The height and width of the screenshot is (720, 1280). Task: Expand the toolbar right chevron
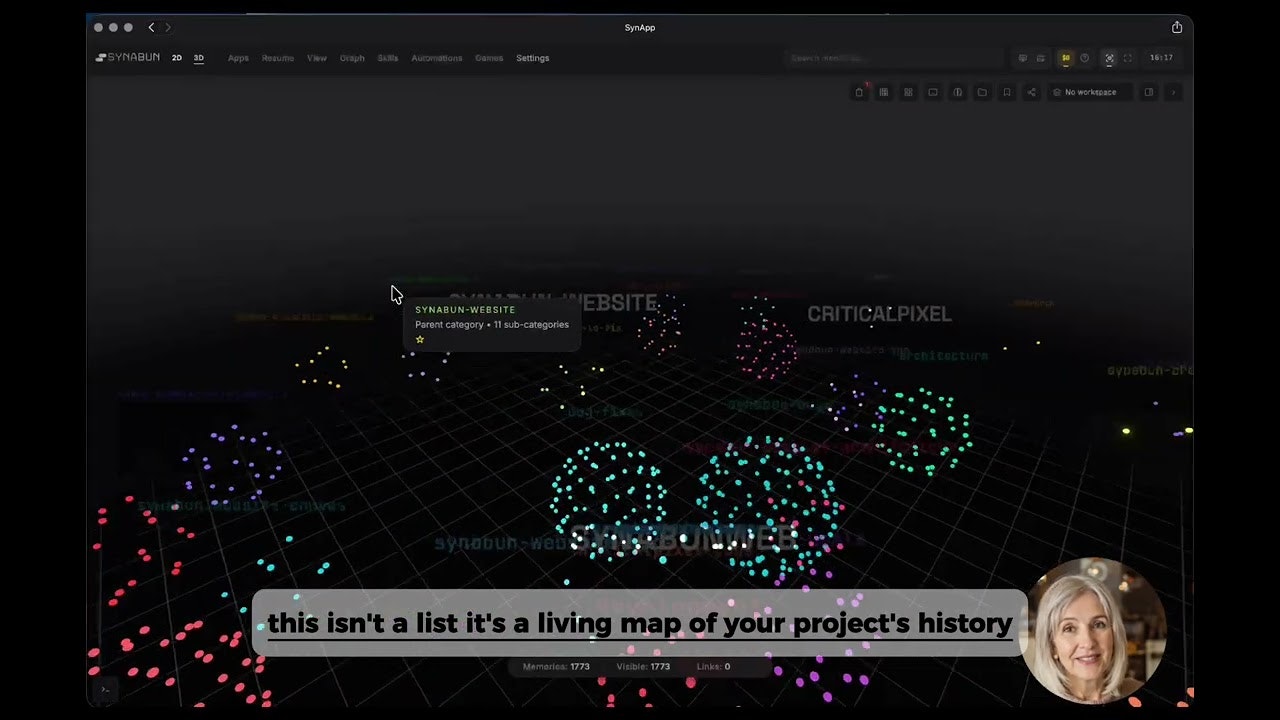point(1173,92)
